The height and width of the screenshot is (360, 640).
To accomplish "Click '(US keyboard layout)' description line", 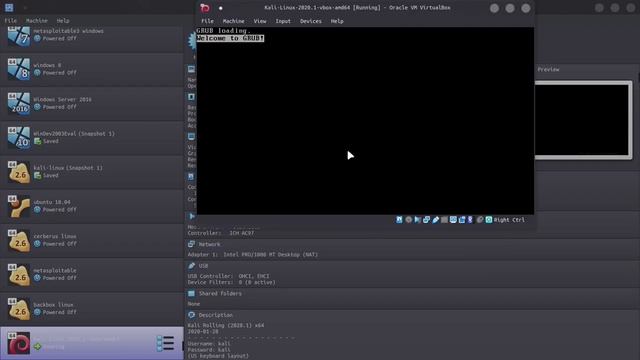I will [x=218, y=356].
